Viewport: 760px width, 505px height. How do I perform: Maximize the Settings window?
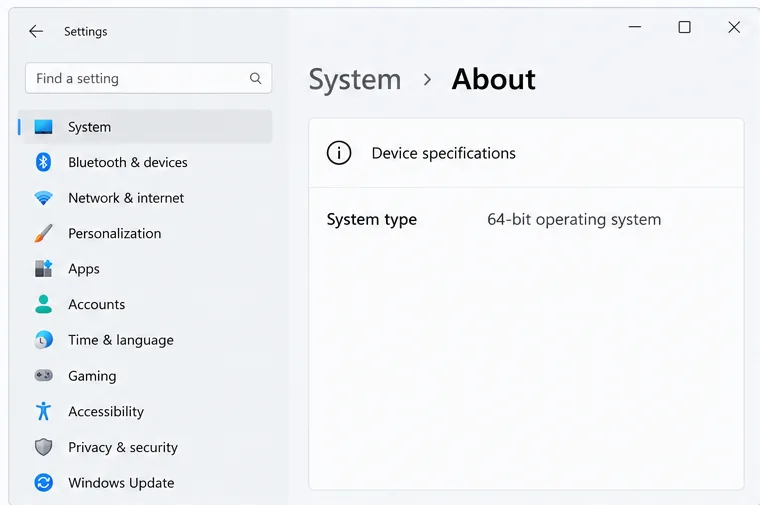[x=684, y=27]
